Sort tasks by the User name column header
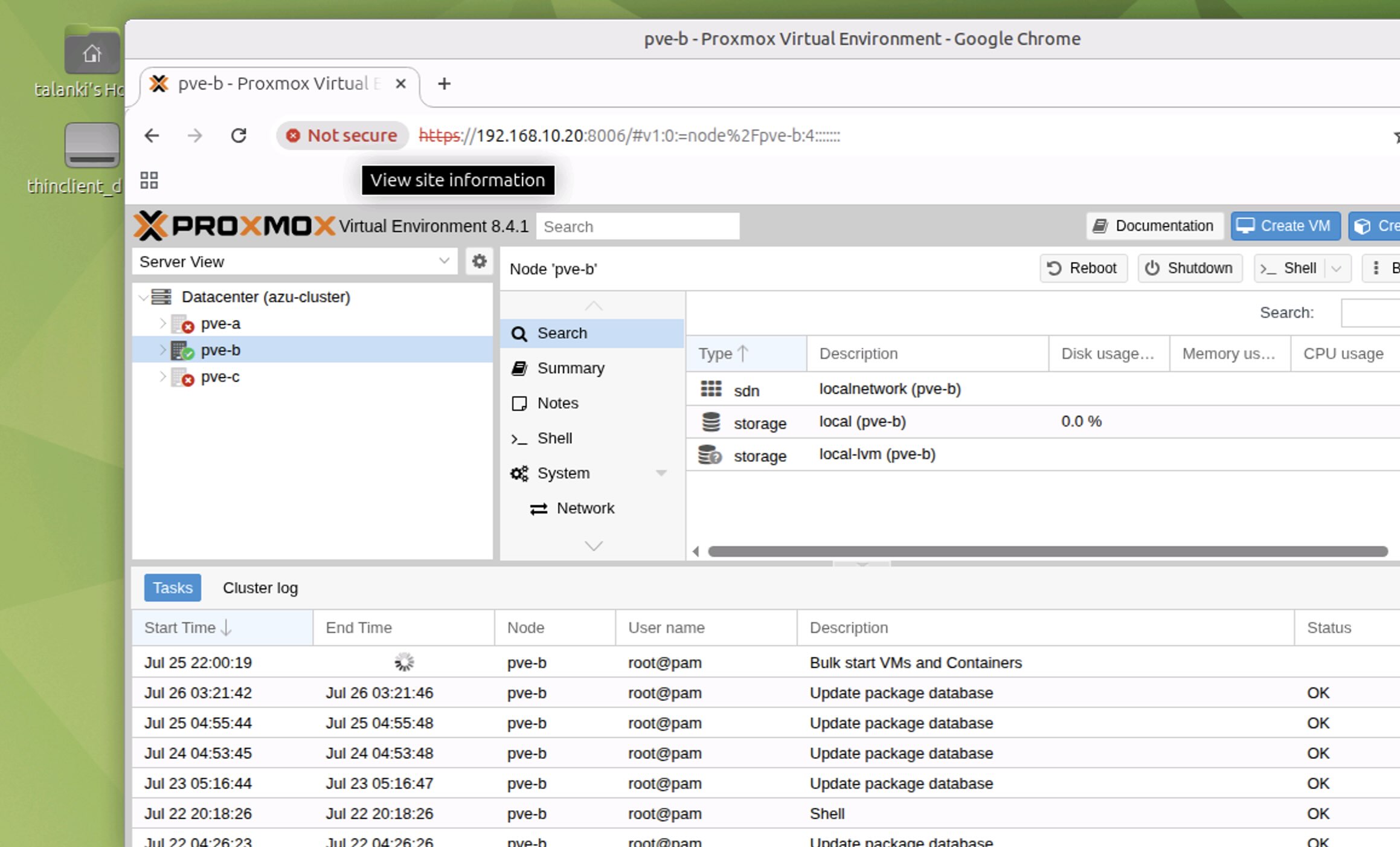The image size is (1400, 847). click(x=706, y=628)
